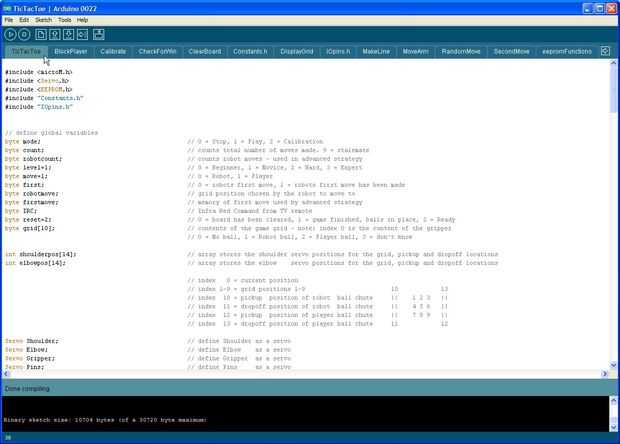
Task: Click the 'byte mode;' declaration
Action: coord(23,142)
